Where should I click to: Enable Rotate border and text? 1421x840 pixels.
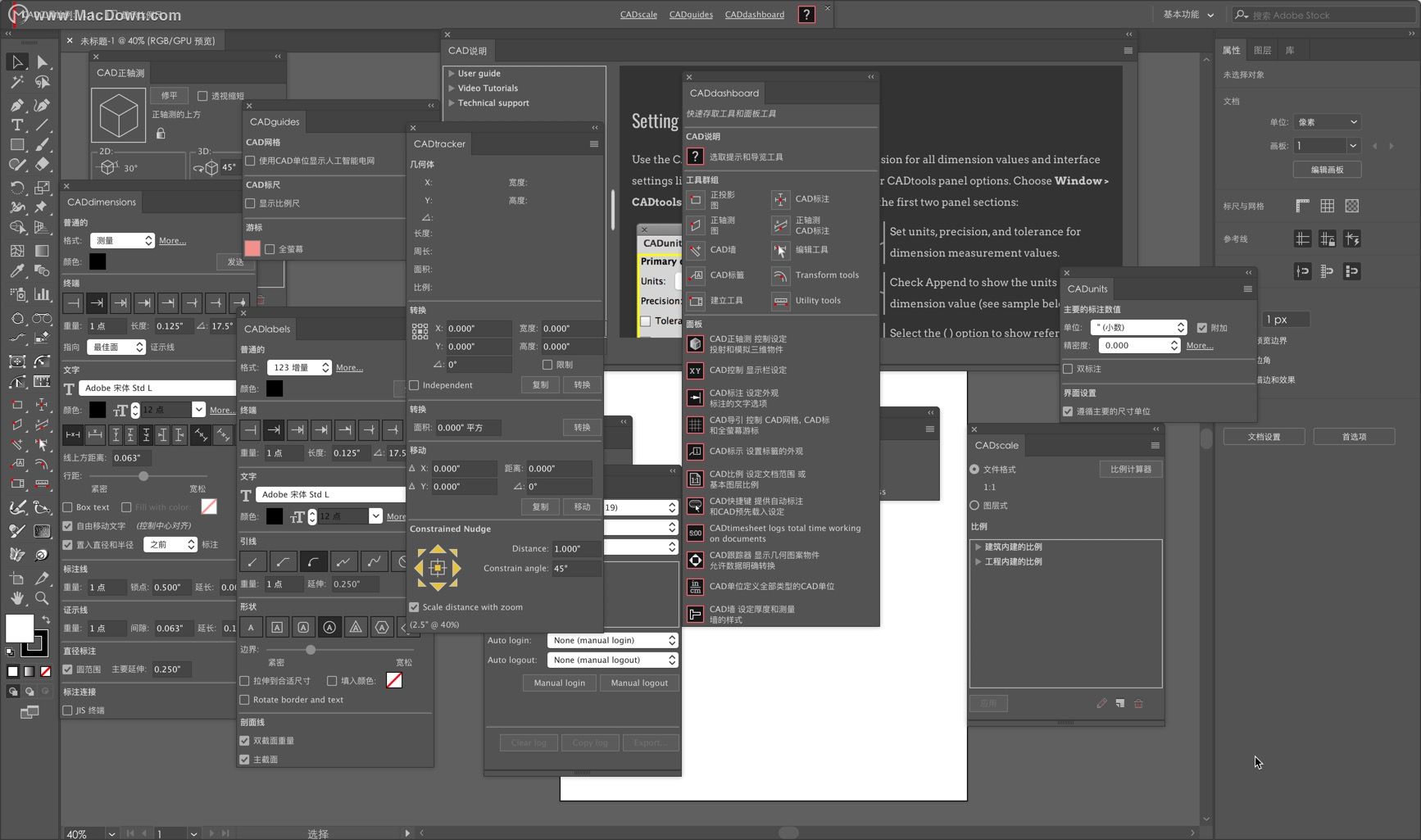pos(244,700)
